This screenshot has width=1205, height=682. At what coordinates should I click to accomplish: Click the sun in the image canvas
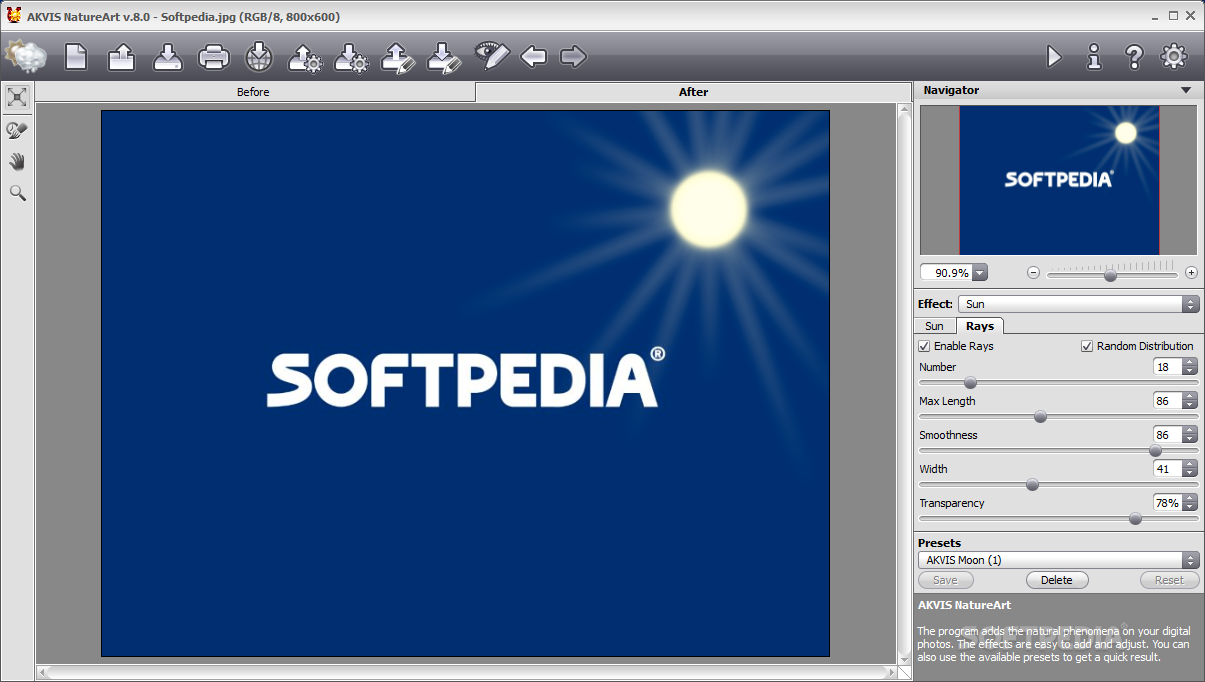[x=708, y=208]
